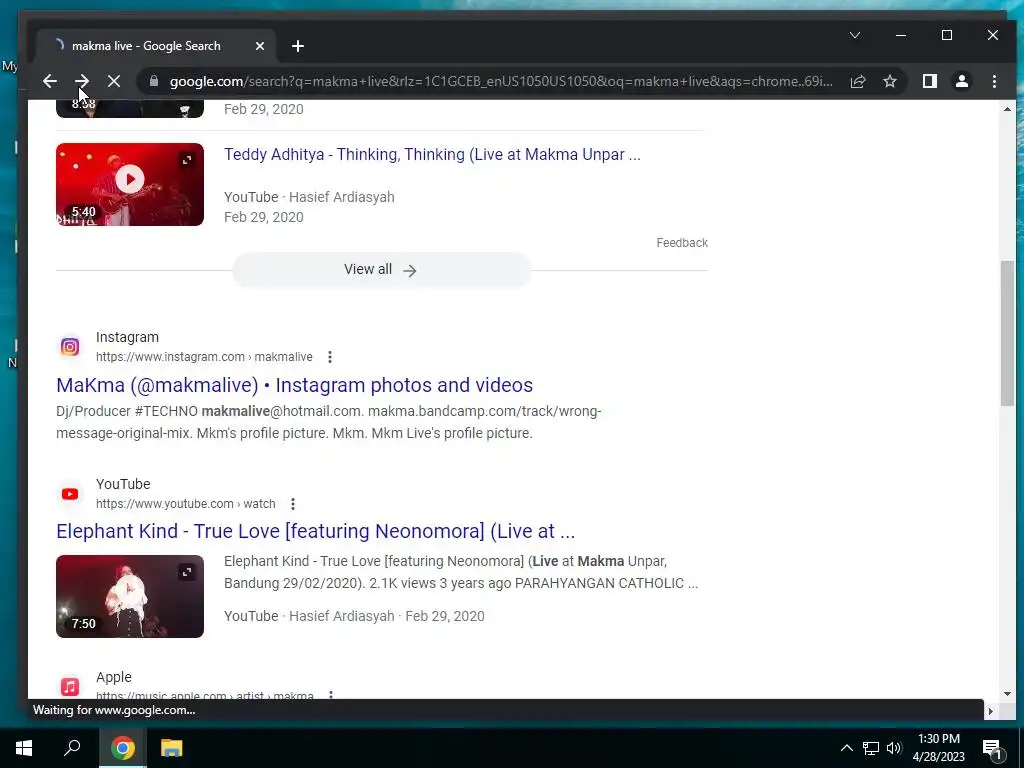
Task: Open the notification center
Action: click(992, 749)
